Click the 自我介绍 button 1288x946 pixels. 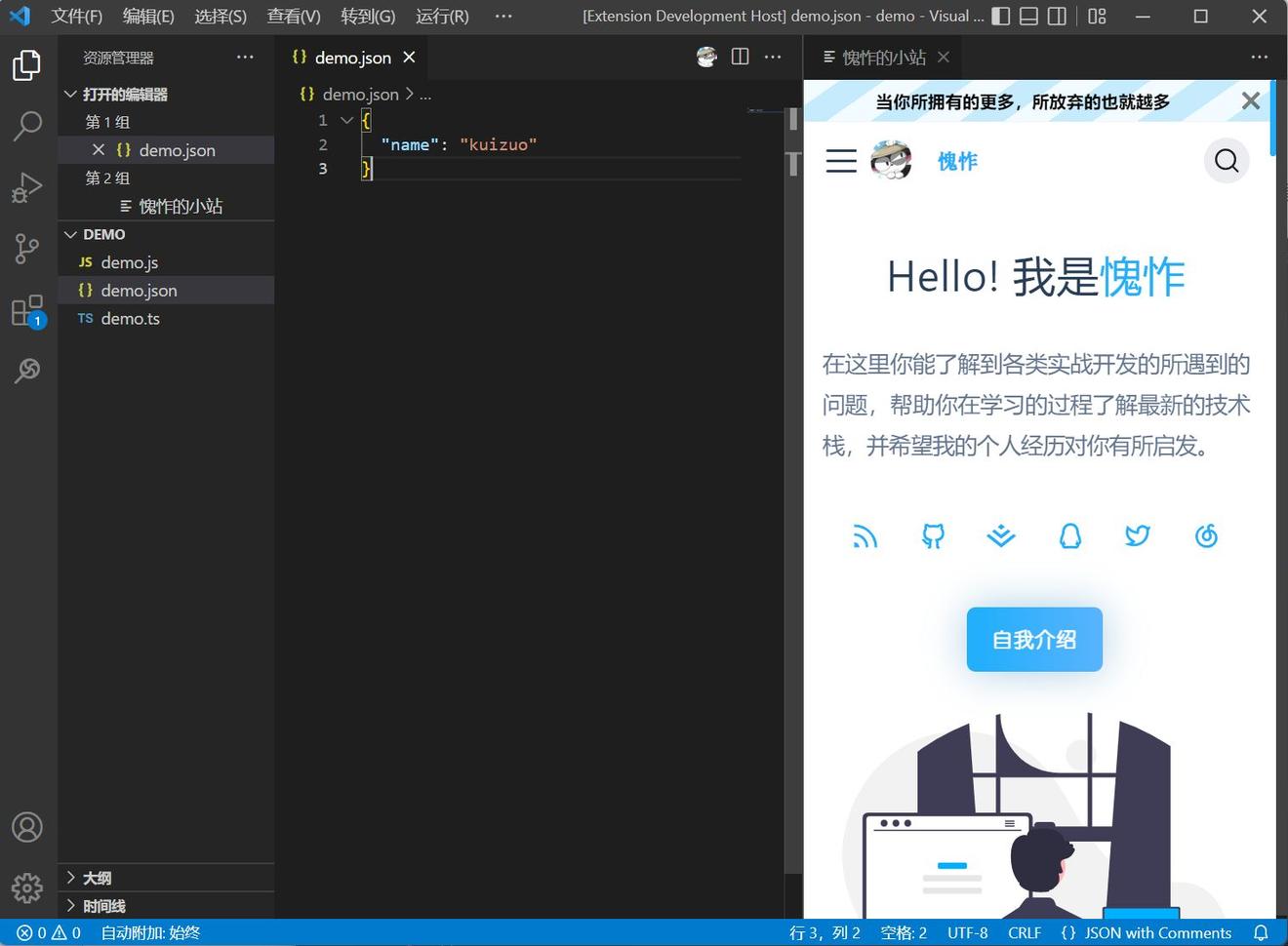click(x=1034, y=640)
